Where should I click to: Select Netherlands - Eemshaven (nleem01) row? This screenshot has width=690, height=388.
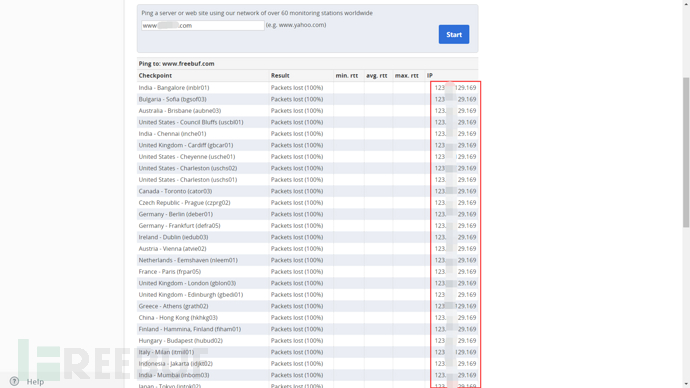[x=307, y=260]
